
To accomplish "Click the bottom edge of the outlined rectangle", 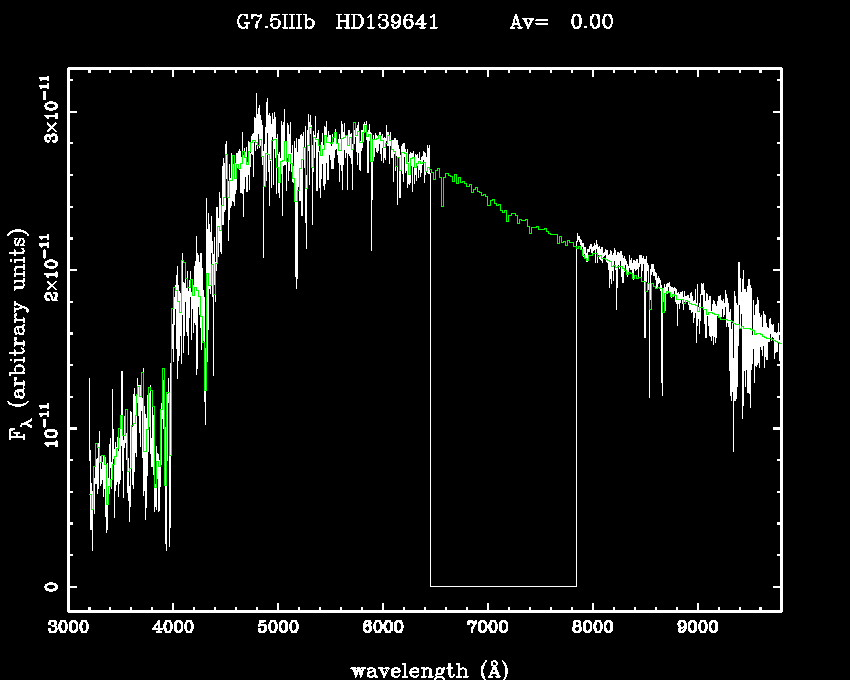I will click(x=503, y=586).
